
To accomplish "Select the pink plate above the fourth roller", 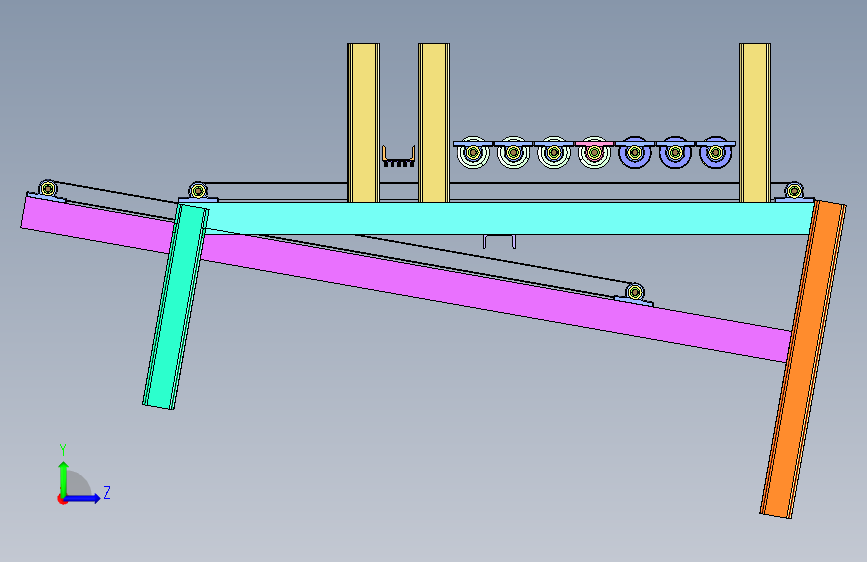I will coord(594,144).
